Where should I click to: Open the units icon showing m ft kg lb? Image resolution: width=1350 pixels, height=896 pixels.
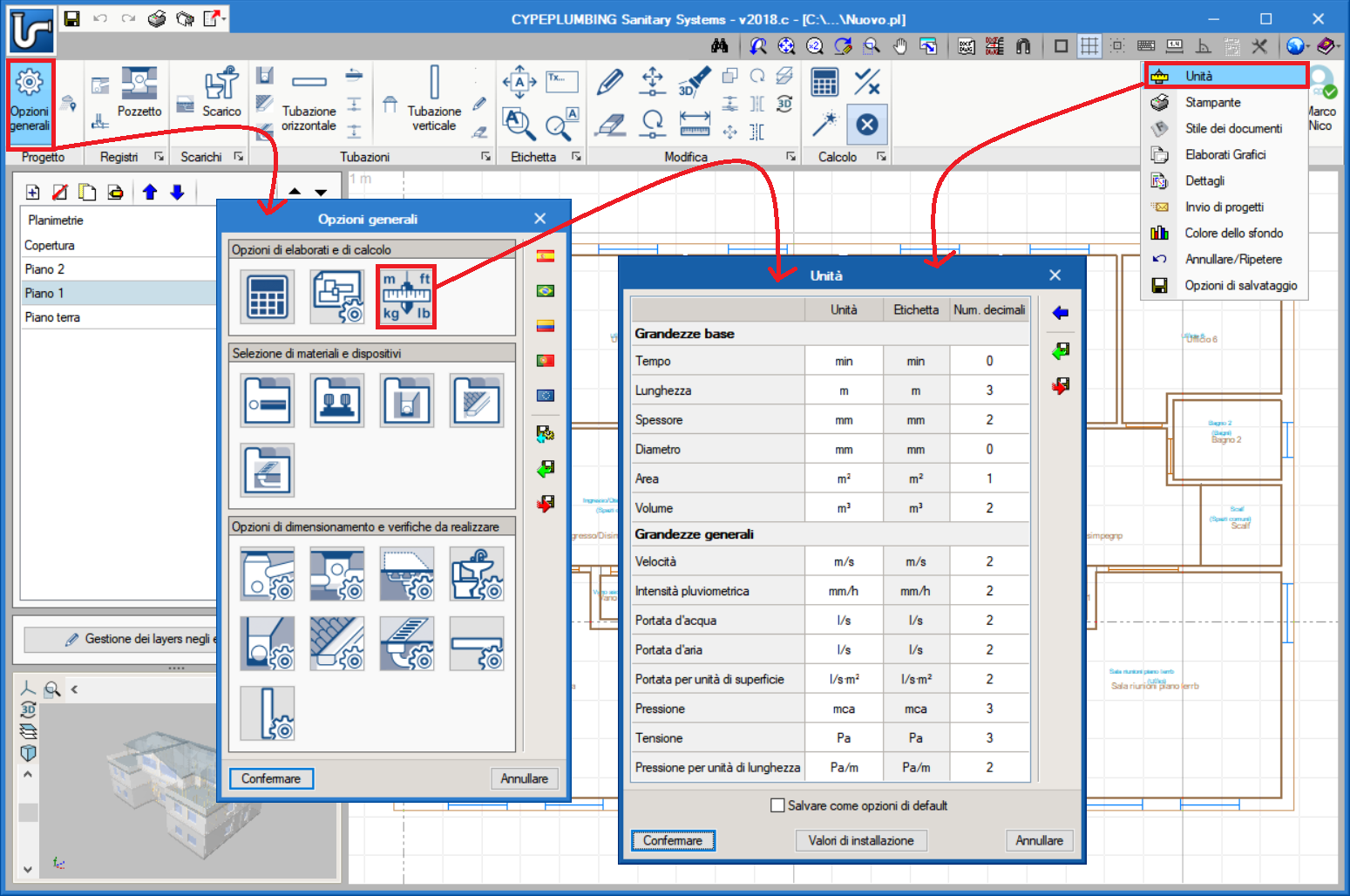pos(406,296)
